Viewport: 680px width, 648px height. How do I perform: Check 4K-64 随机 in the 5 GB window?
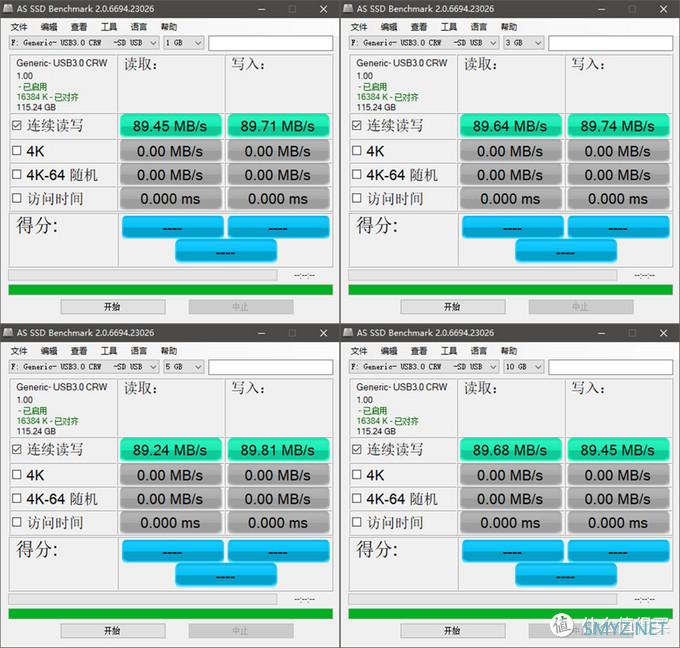pyautogui.click(x=16, y=498)
